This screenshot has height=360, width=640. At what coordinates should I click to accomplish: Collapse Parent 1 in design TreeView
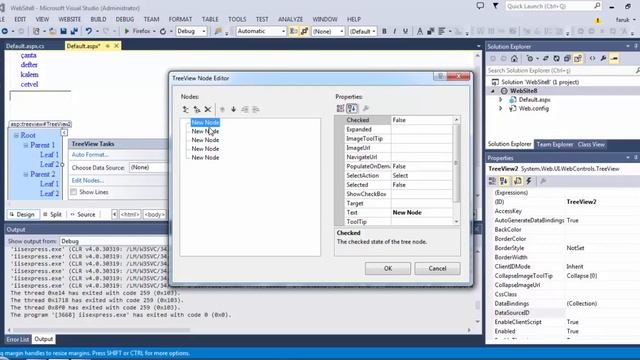[x=26, y=145]
